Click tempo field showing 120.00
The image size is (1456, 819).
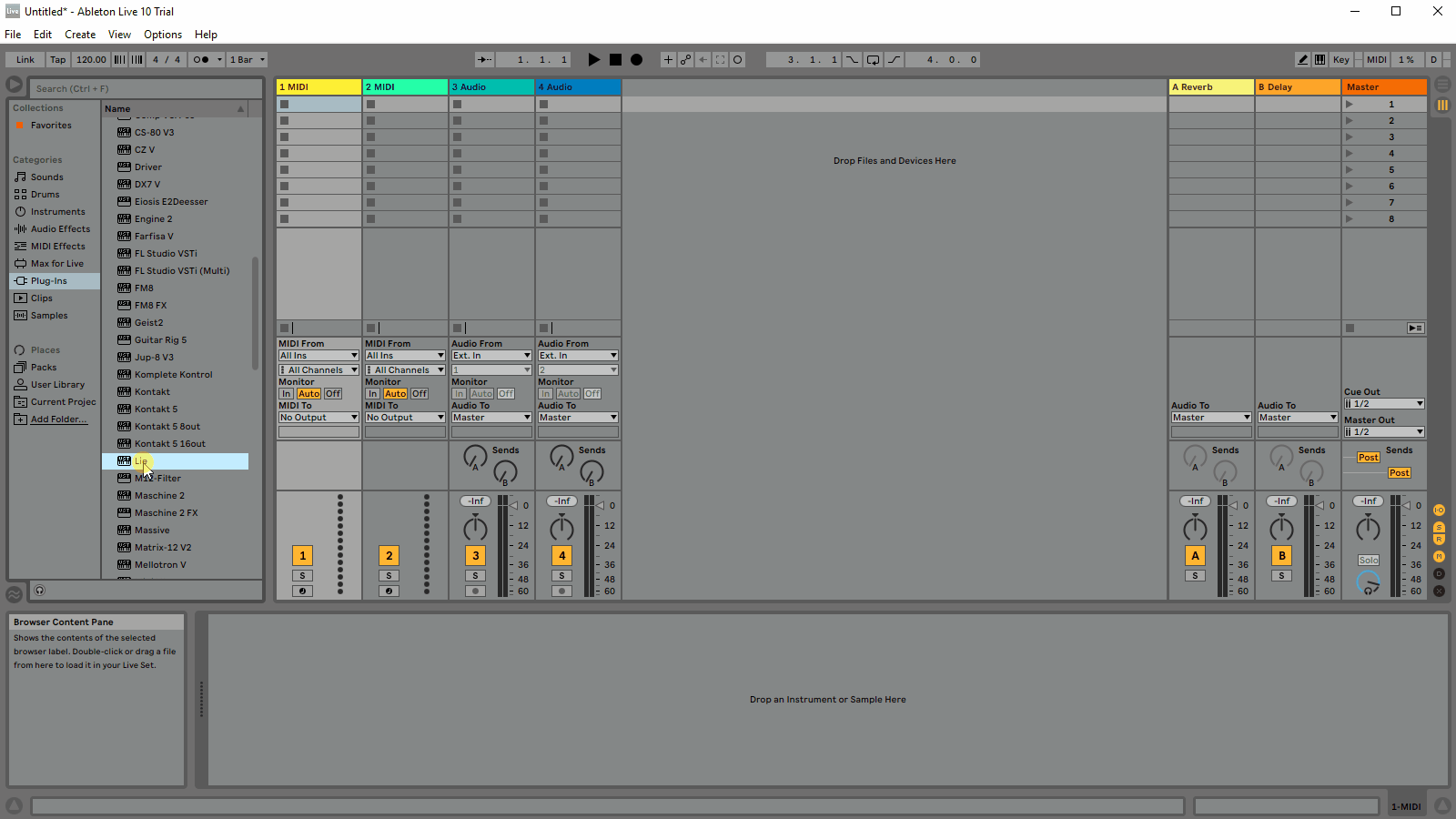pyautogui.click(x=91, y=60)
